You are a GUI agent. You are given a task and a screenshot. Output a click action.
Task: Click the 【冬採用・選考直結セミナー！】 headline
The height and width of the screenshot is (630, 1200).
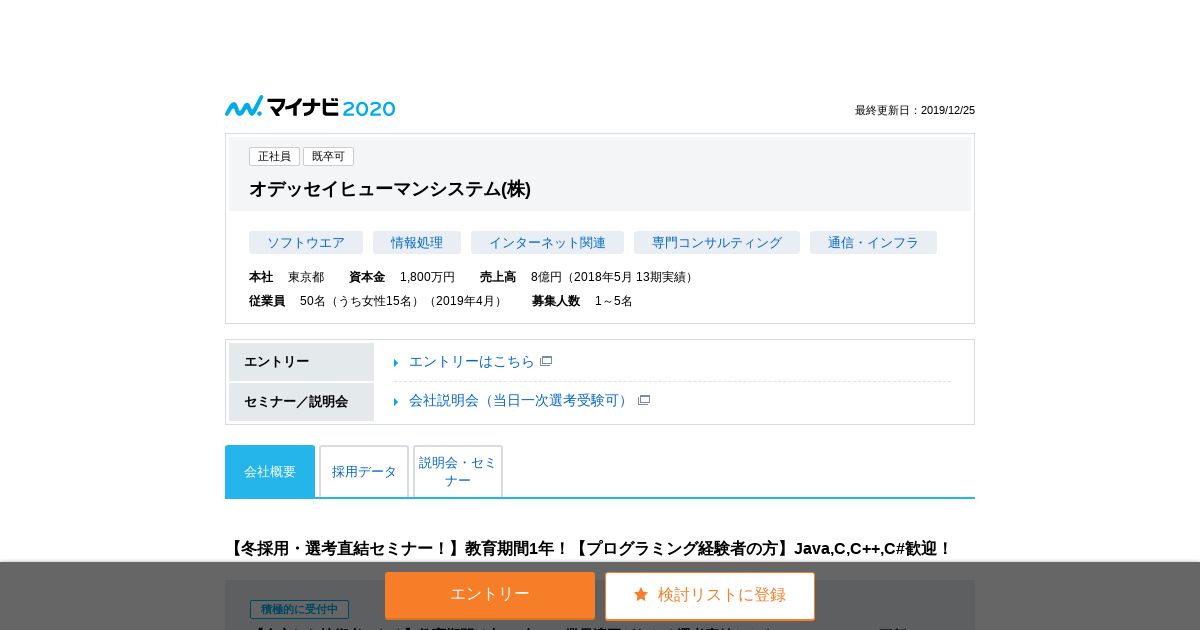[x=589, y=548]
